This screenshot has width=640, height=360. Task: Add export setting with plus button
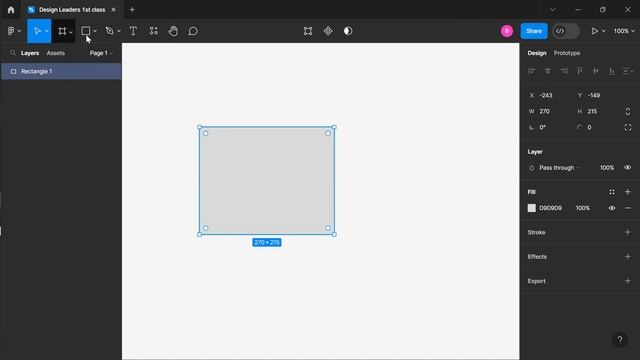pos(628,281)
